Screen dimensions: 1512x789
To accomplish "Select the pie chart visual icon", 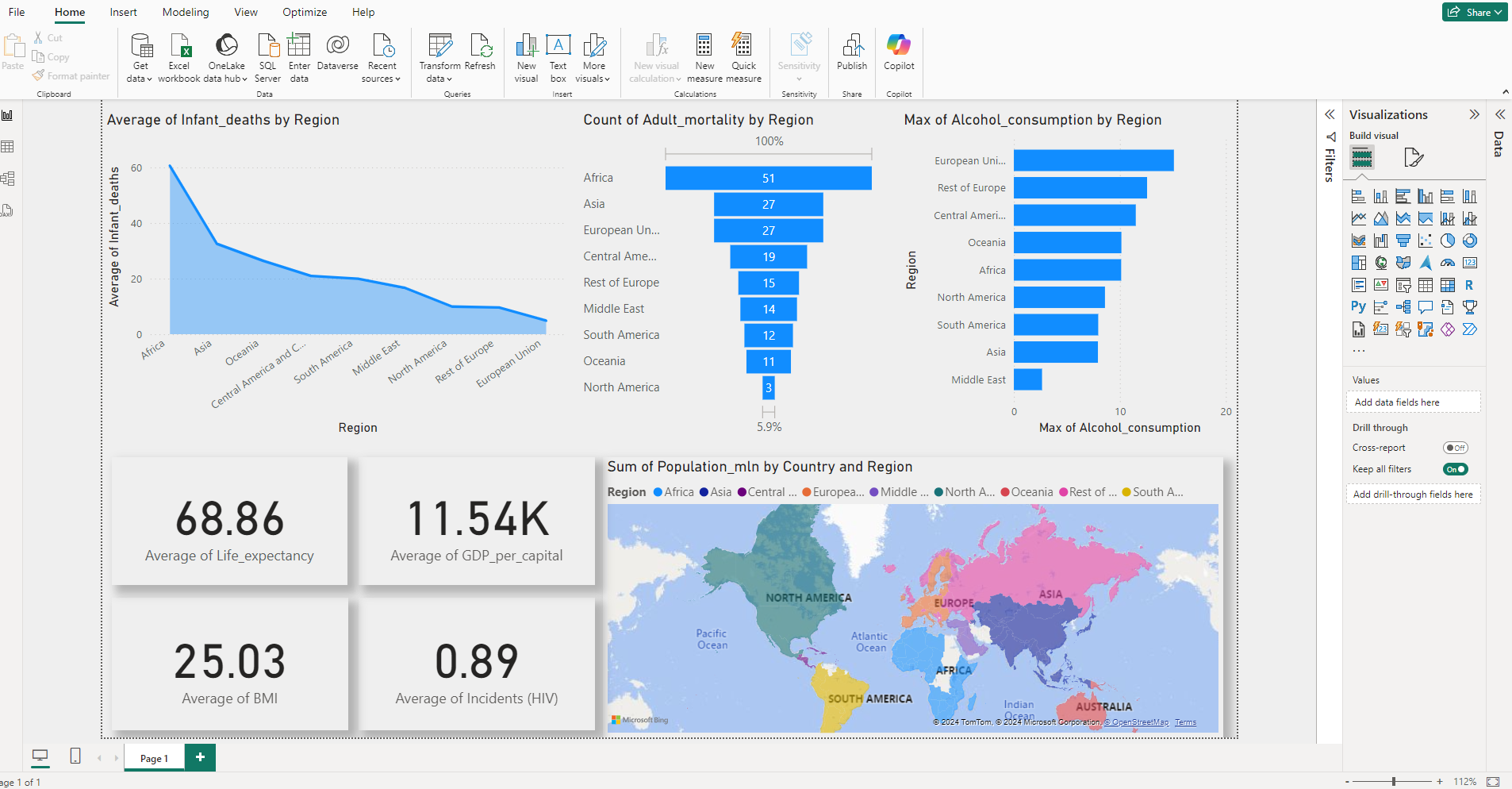I will (x=1448, y=241).
